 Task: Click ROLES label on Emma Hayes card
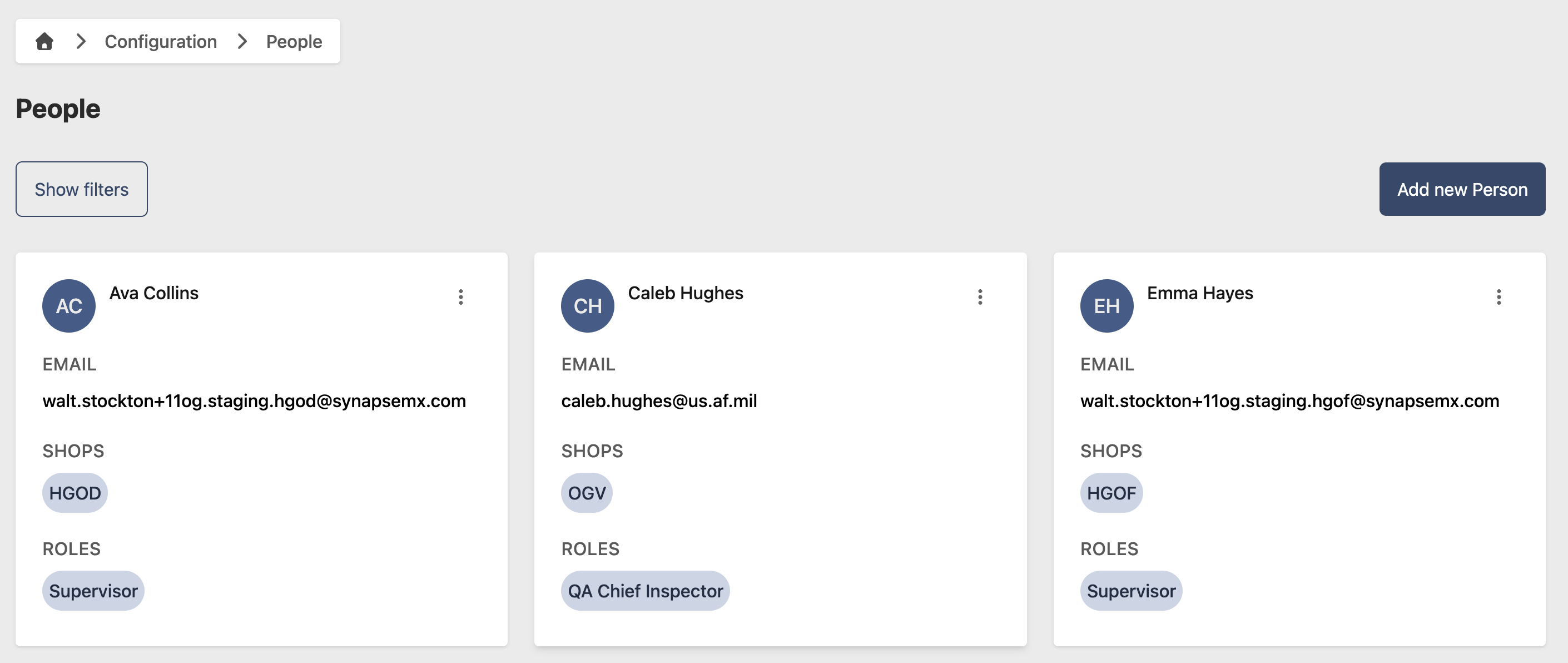point(1109,549)
